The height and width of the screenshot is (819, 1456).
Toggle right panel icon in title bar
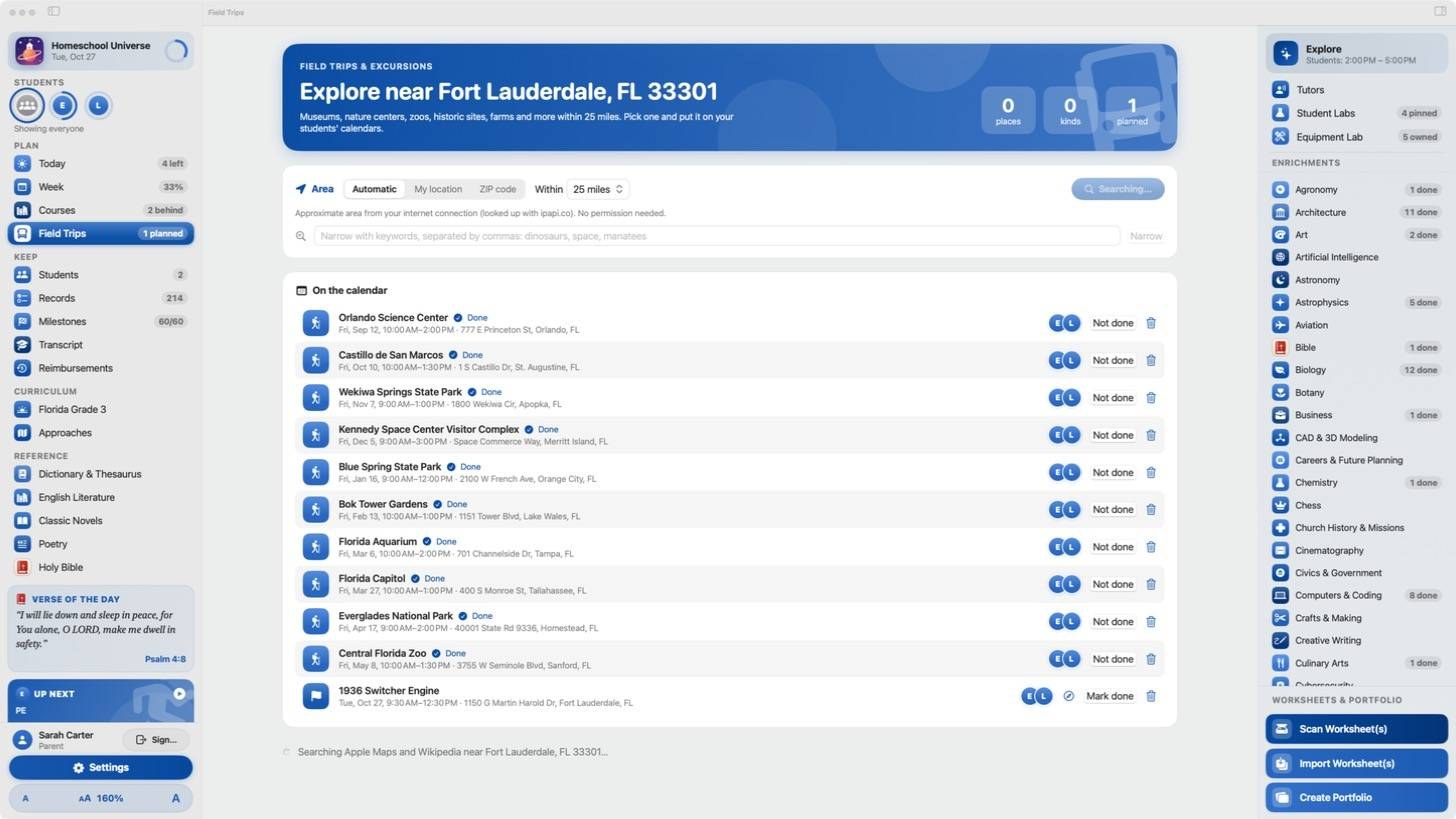(1440, 12)
